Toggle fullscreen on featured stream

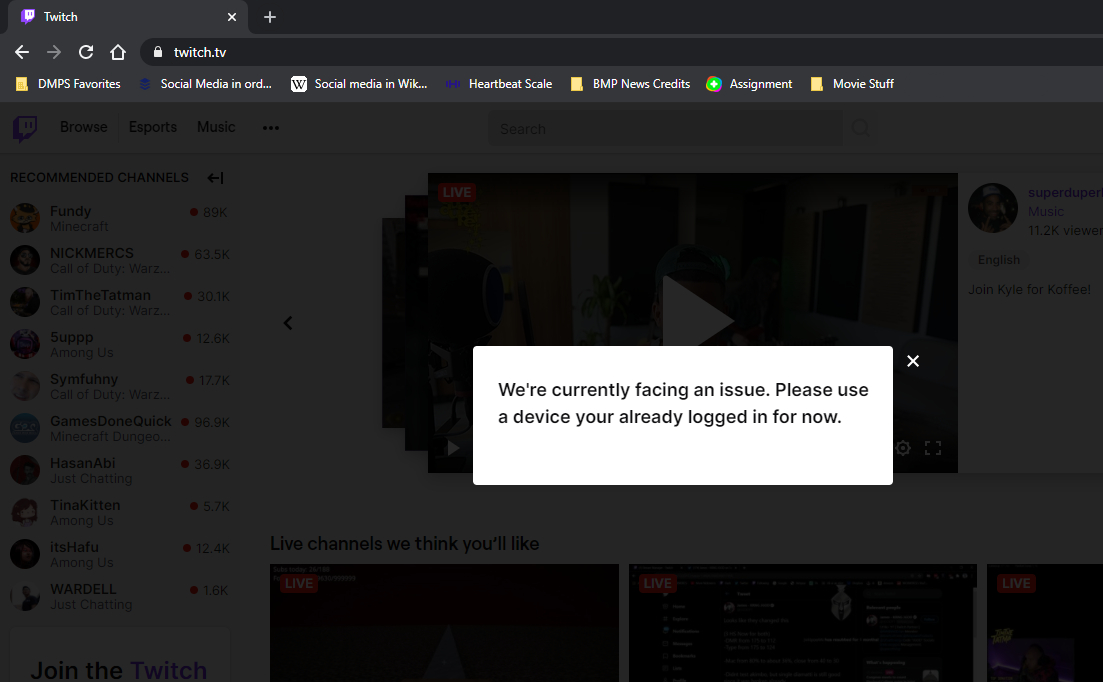click(x=933, y=448)
